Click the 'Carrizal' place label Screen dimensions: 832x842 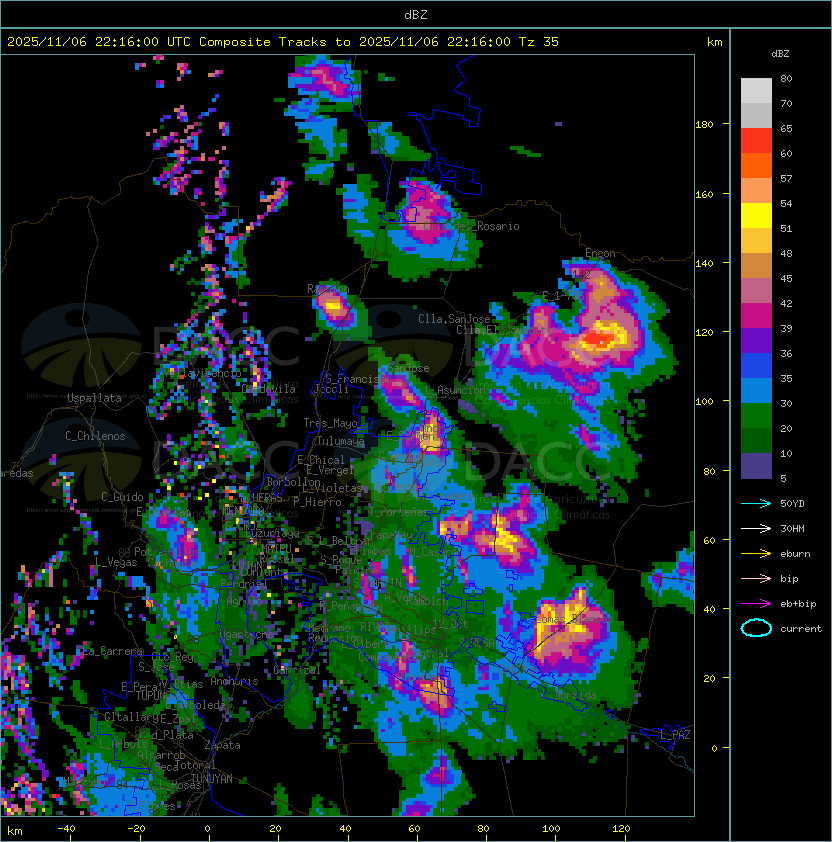pos(297,670)
